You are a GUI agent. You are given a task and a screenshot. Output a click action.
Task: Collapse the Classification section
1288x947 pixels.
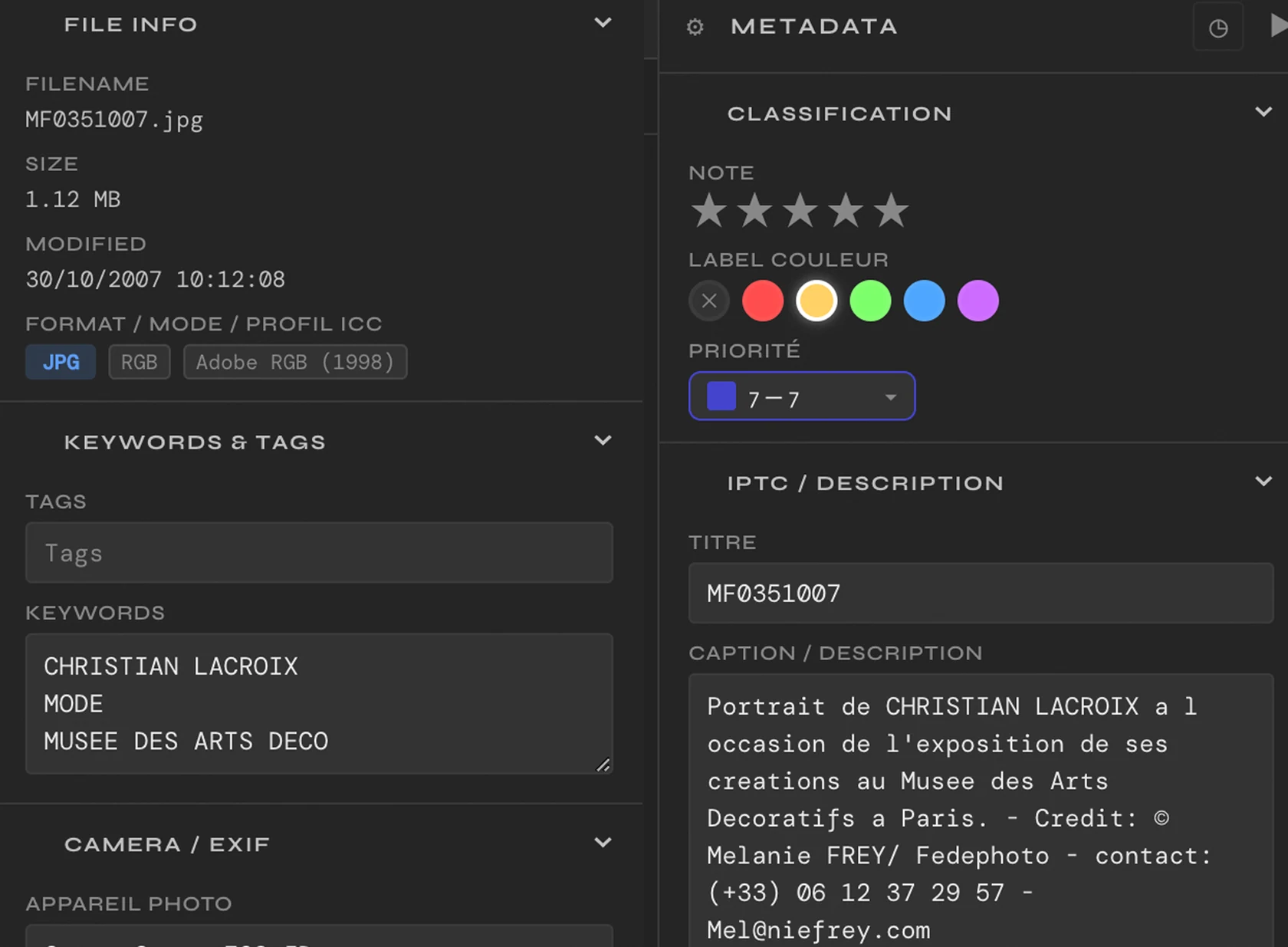coord(1263,112)
